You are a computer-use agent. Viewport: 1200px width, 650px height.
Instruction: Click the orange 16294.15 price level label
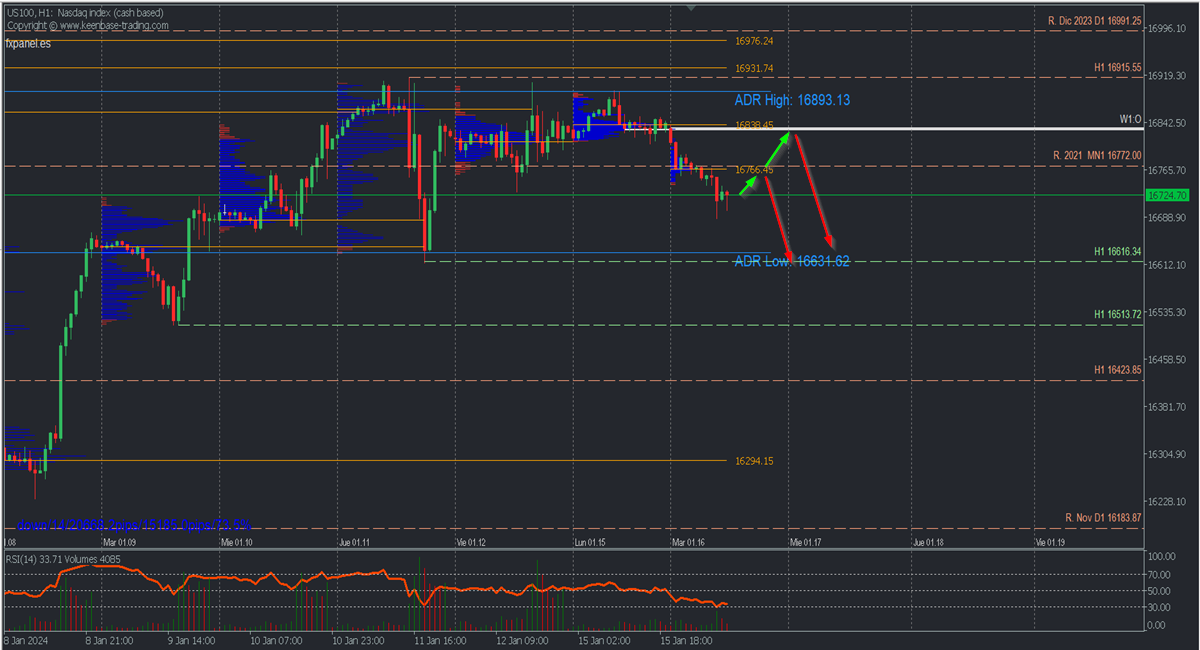pyautogui.click(x=753, y=461)
